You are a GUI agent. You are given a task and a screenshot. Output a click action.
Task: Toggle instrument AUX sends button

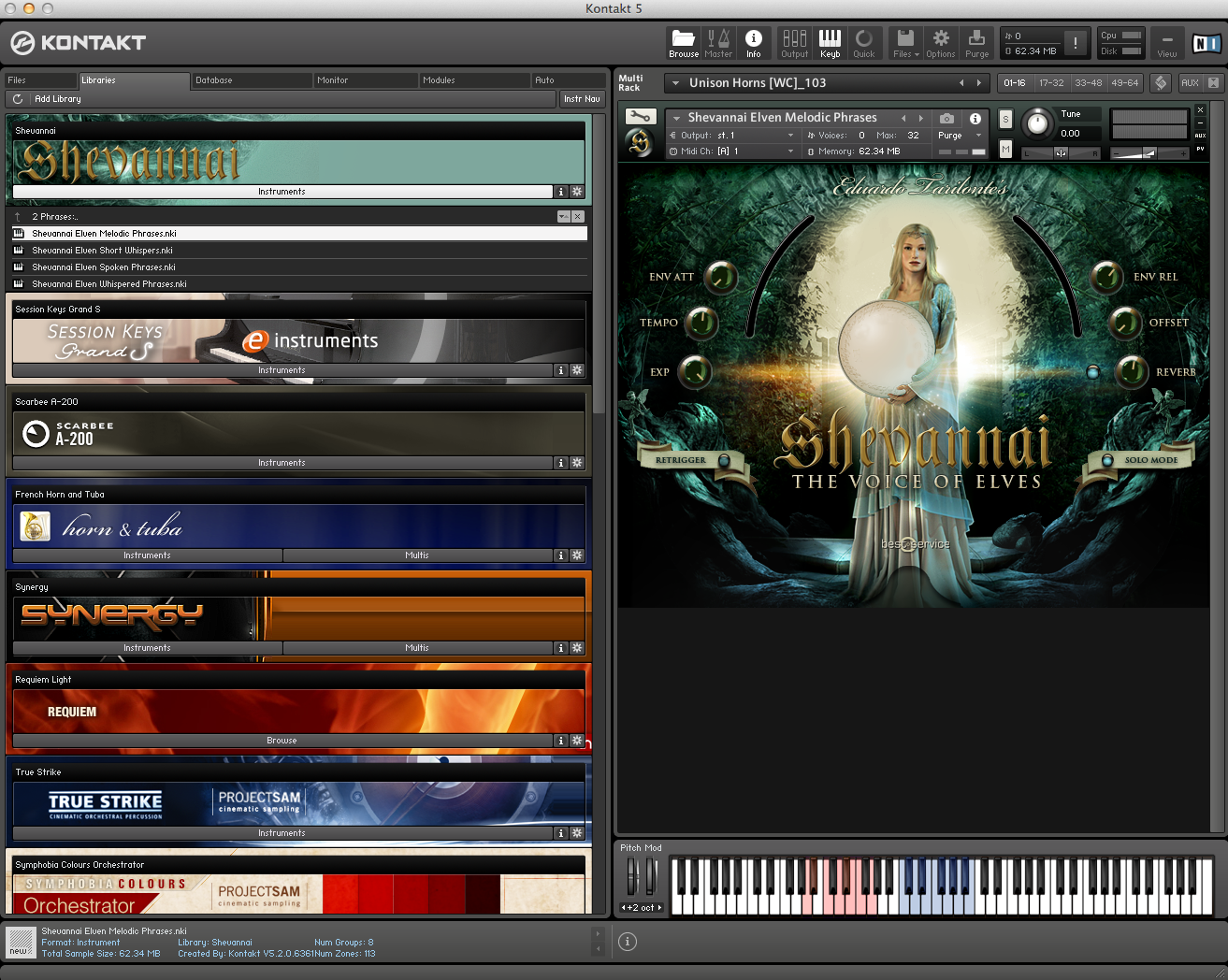pos(1201,136)
